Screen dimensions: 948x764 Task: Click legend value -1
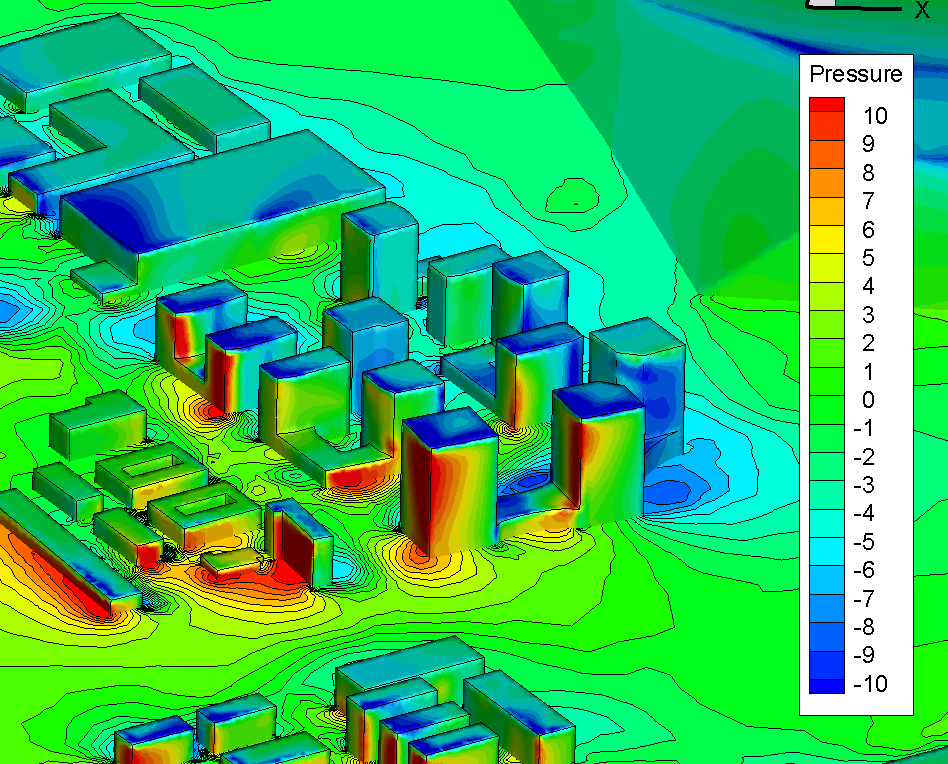[864, 428]
